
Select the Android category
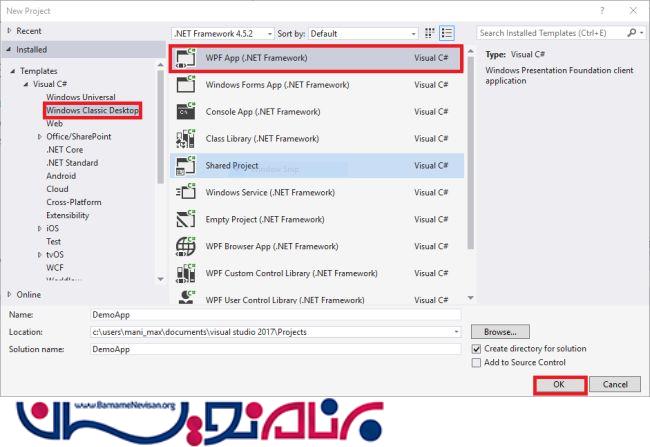[61, 176]
